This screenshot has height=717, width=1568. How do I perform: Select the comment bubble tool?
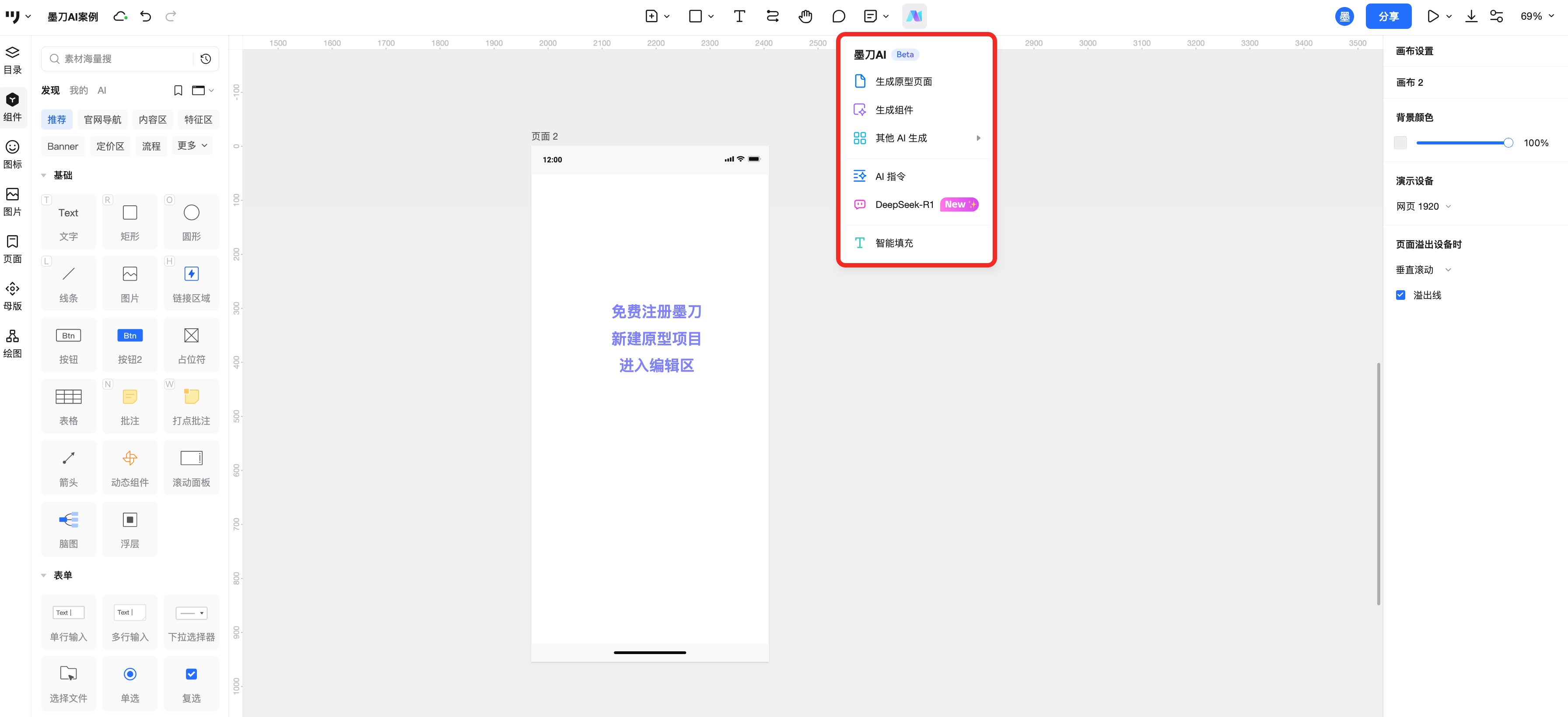pos(838,17)
